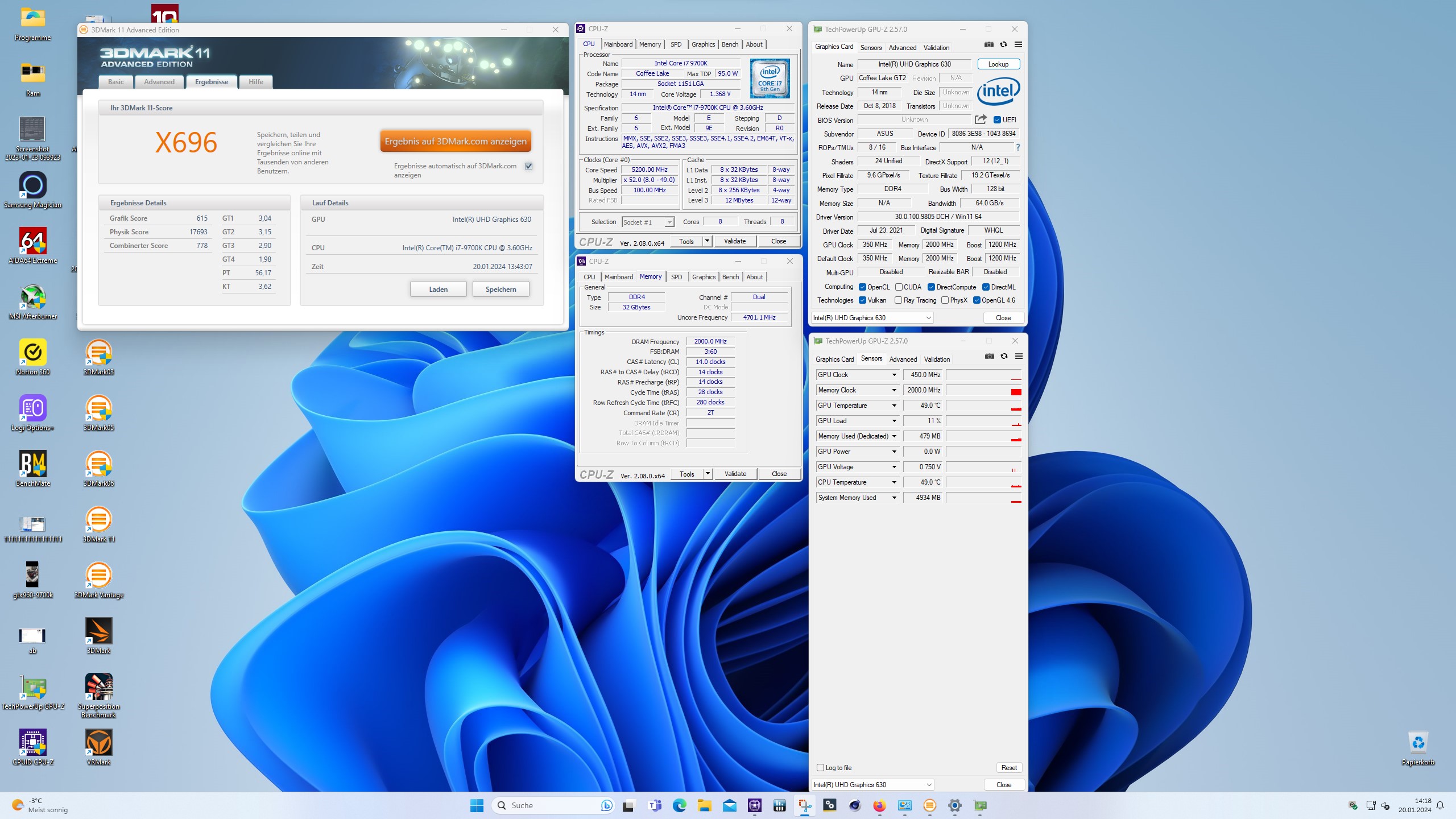Click Bus Interface question mark in GPU-Z
This screenshot has width=1456, height=819.
[1018, 147]
